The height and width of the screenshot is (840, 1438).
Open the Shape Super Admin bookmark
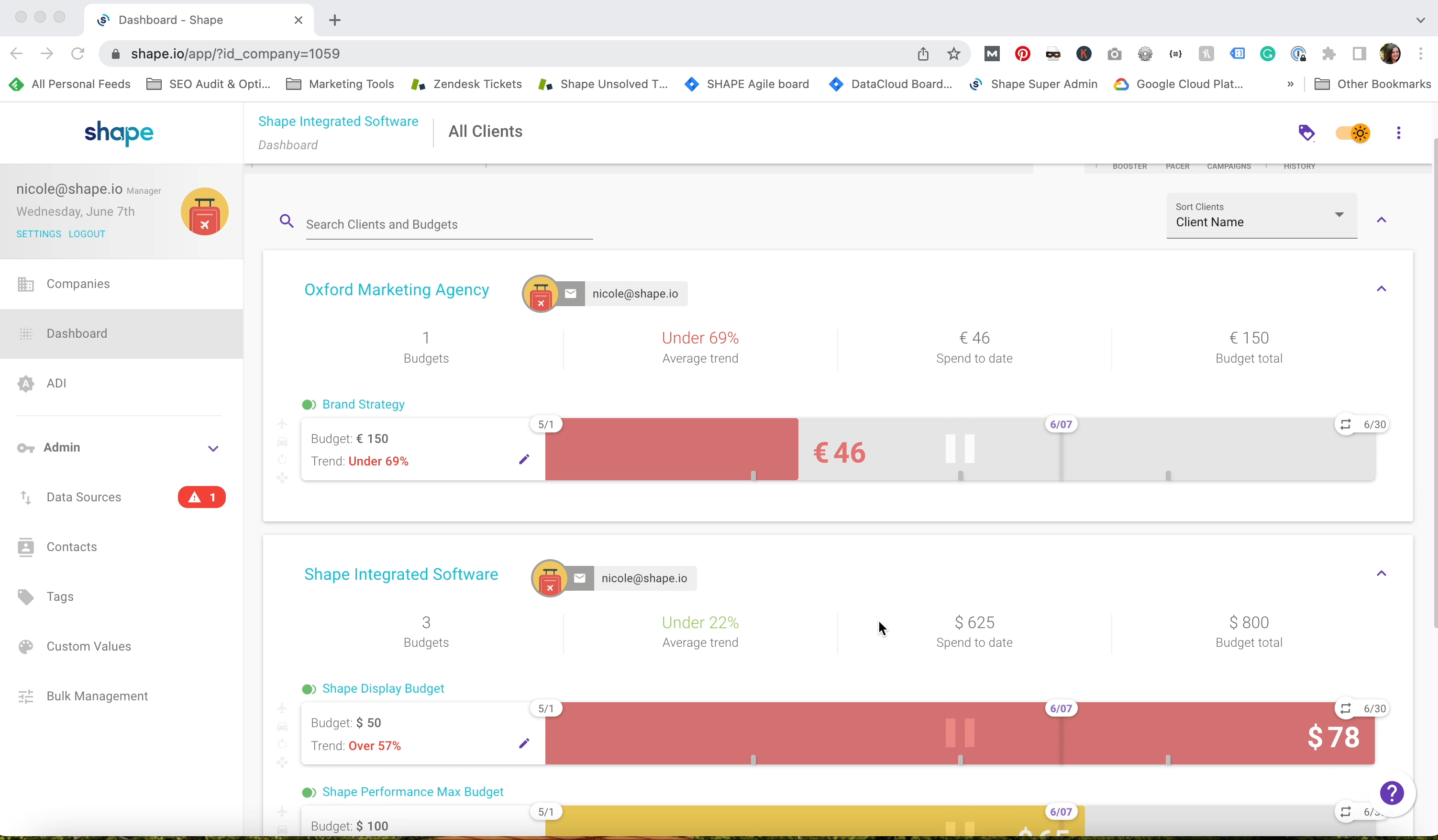tap(1033, 84)
